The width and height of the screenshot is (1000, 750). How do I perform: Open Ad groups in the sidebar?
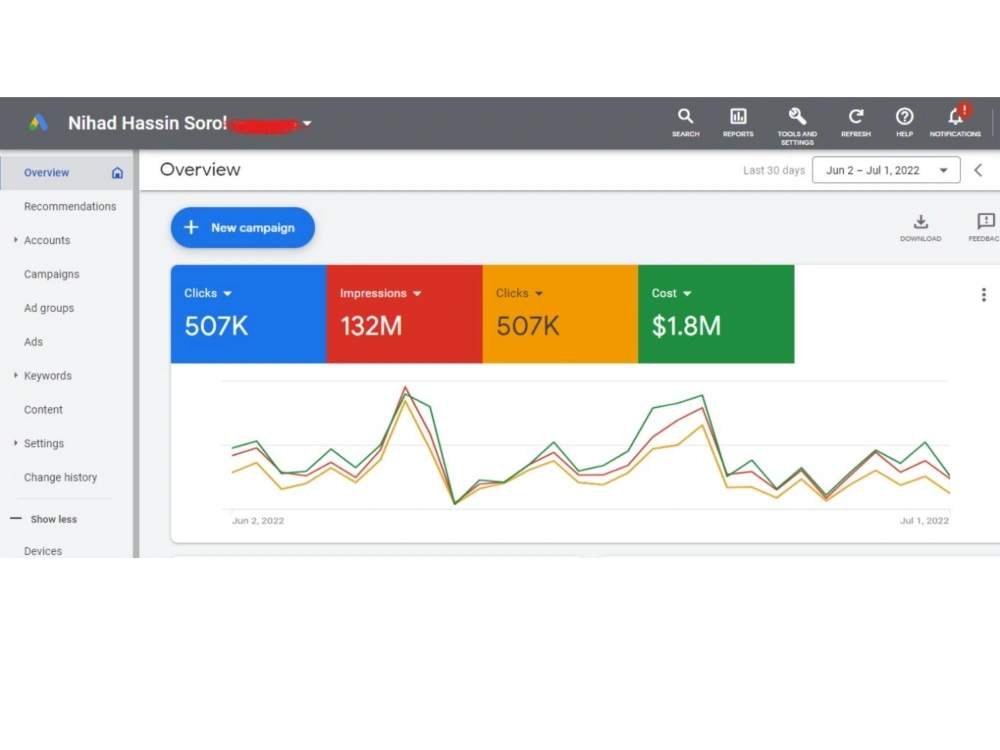(x=49, y=308)
